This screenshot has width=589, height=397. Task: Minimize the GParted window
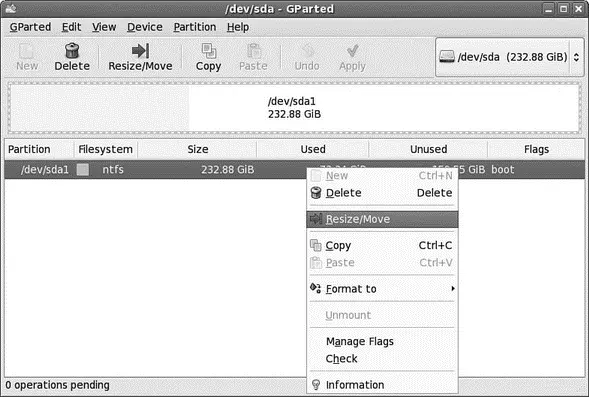tap(549, 9)
